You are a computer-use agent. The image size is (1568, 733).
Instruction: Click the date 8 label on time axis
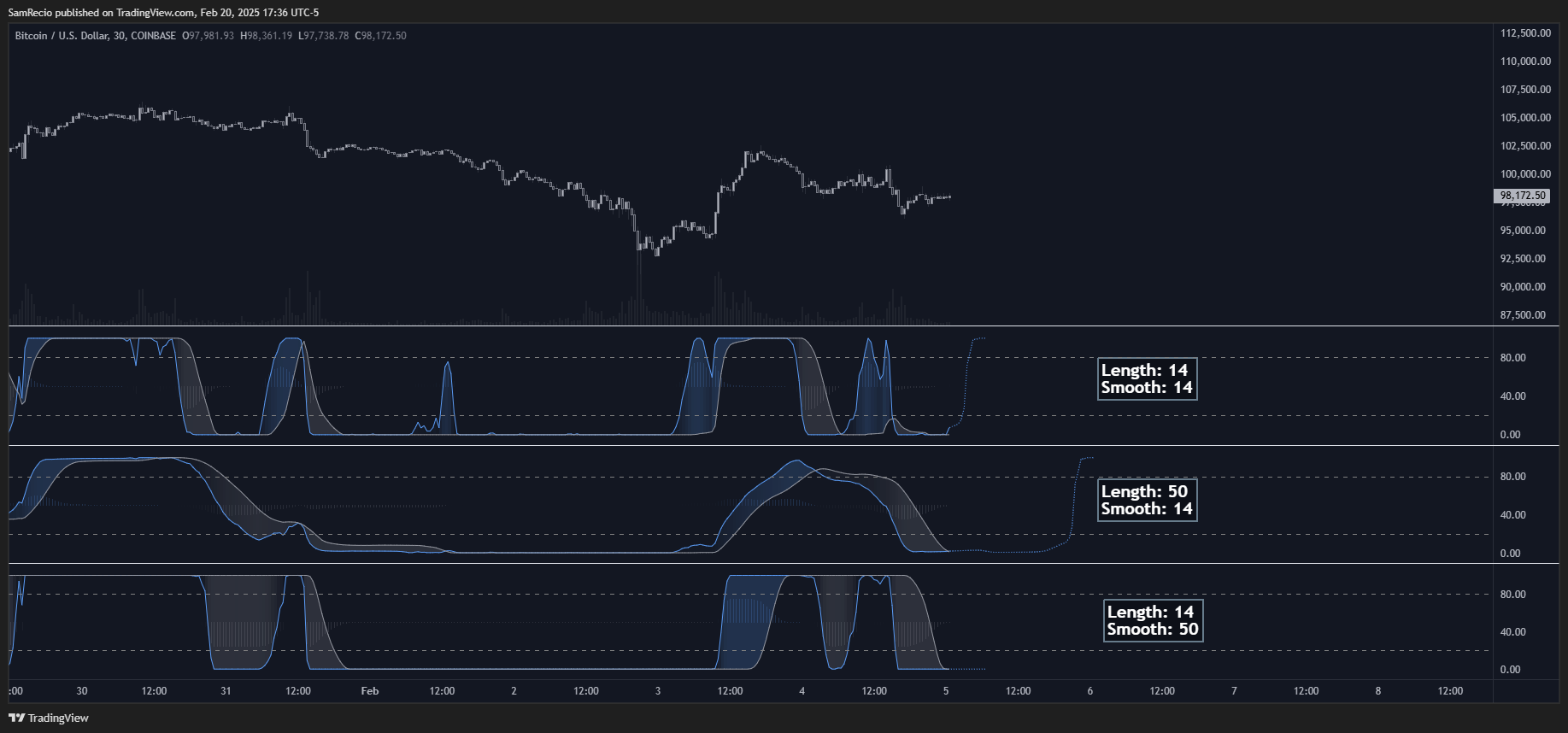(1378, 691)
